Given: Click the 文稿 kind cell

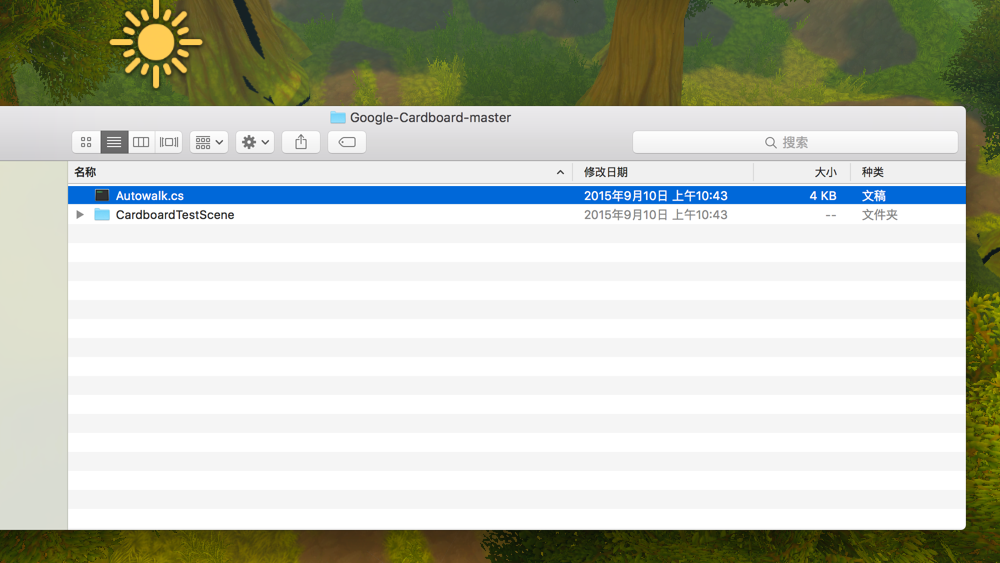Looking at the screenshot, I should pyautogui.click(x=874, y=196).
